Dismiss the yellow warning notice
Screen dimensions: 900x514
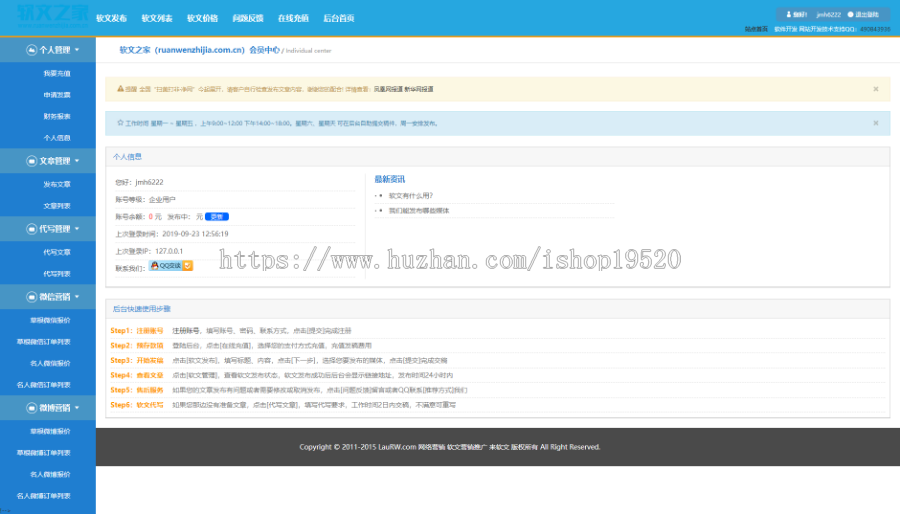pos(876,89)
